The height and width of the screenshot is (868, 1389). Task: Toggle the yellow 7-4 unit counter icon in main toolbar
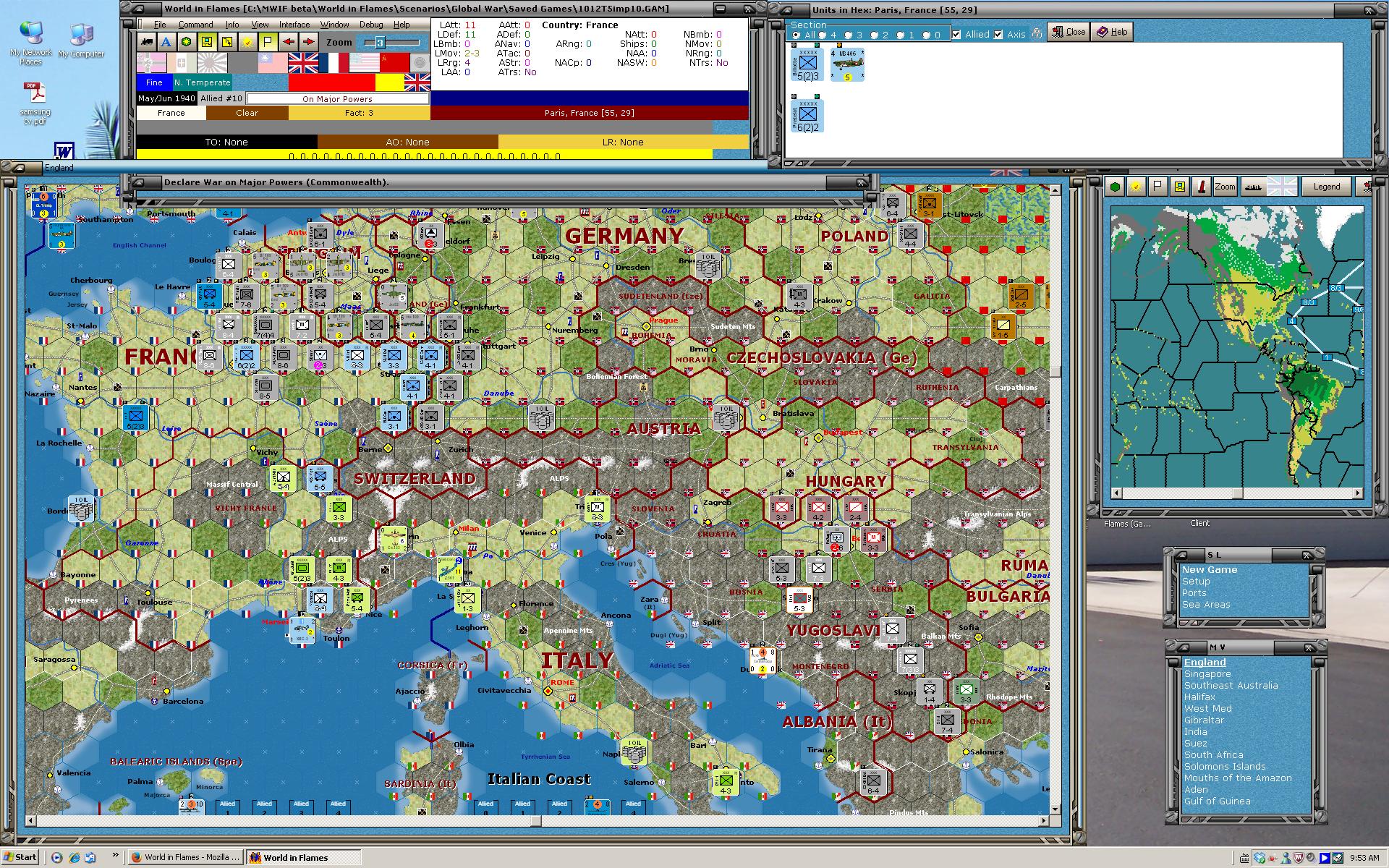(206, 42)
